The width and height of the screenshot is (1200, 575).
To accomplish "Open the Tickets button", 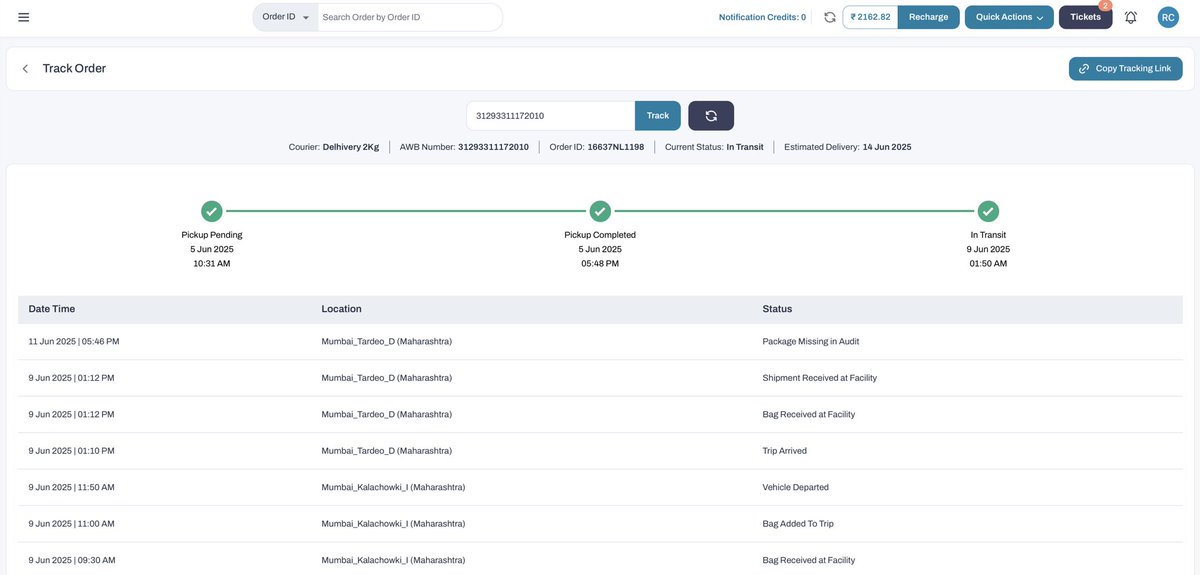I will pos(1085,17).
